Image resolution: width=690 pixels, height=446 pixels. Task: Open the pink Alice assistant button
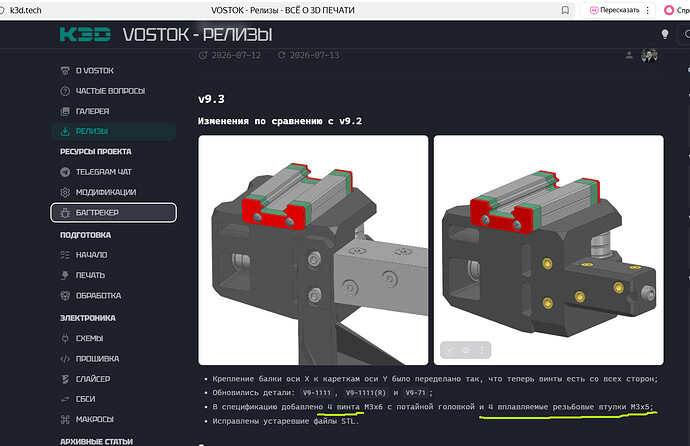click(669, 10)
